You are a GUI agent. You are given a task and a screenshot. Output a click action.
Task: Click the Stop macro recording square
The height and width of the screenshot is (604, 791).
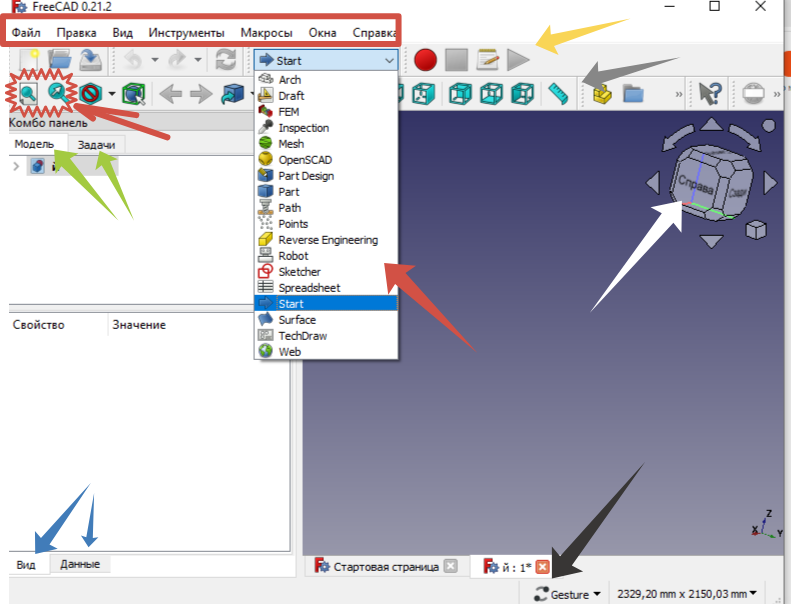click(457, 60)
